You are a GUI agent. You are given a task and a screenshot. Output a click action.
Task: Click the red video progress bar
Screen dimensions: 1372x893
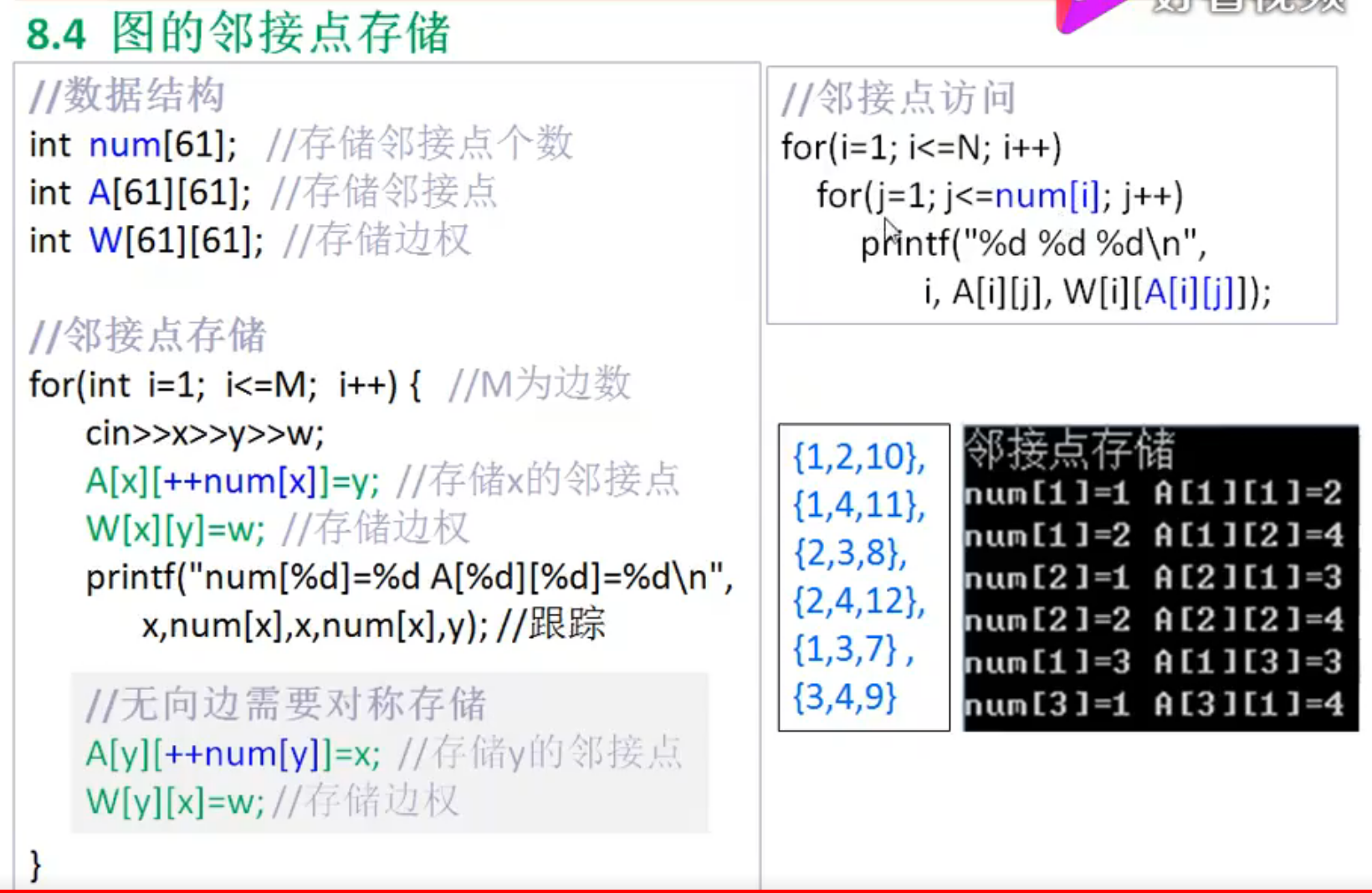(x=686, y=889)
